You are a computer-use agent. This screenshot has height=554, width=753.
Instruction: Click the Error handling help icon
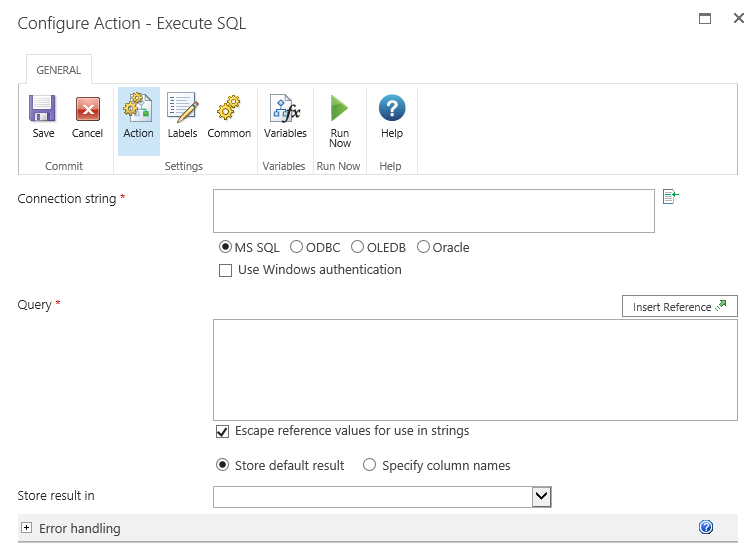click(x=706, y=527)
